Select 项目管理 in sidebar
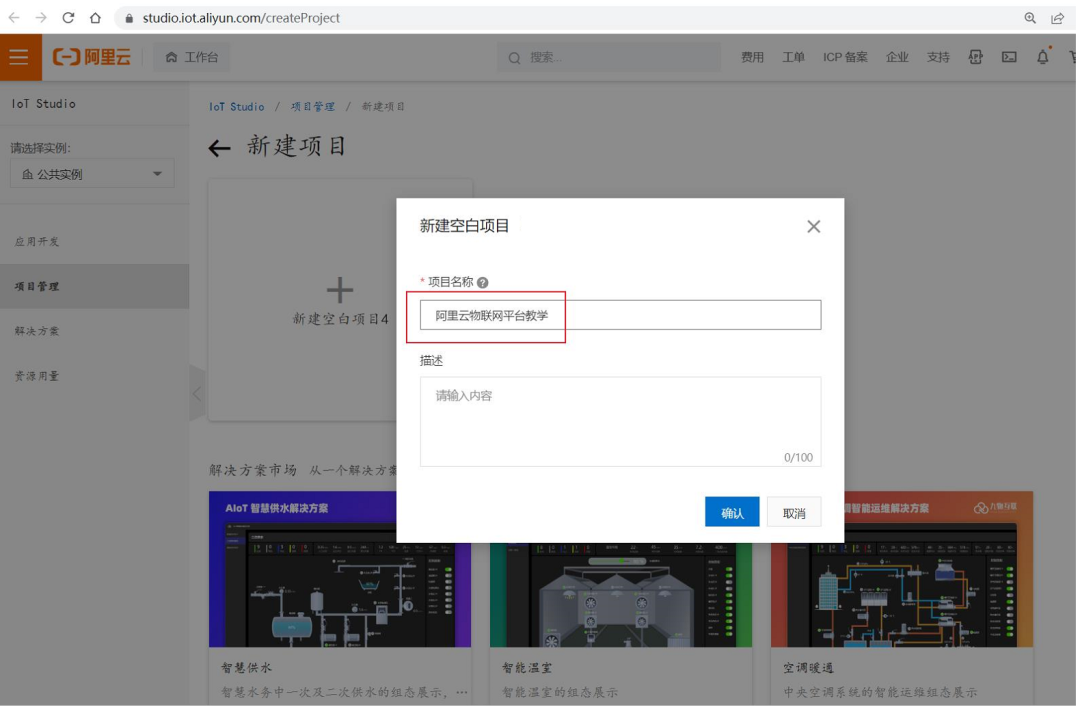The image size is (1080, 707). (x=94, y=286)
